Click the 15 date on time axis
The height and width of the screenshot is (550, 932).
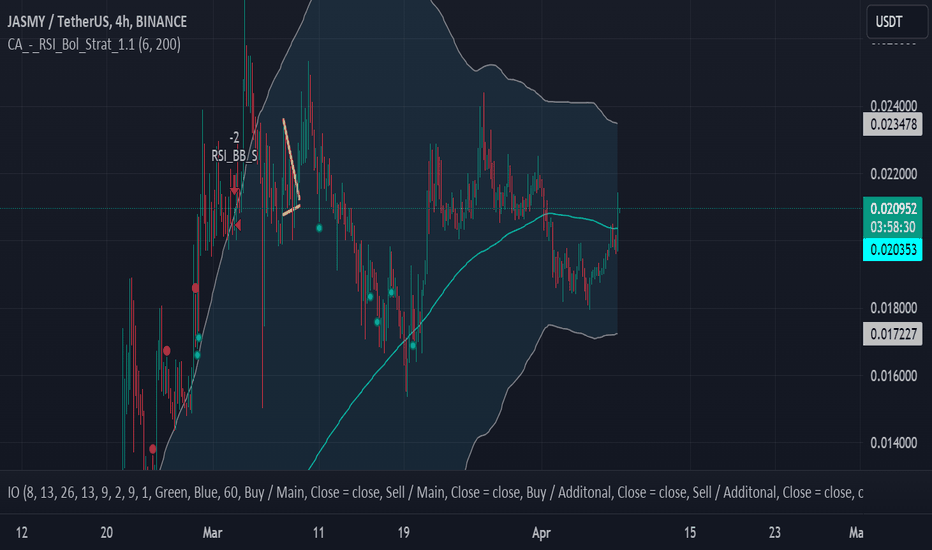click(689, 533)
